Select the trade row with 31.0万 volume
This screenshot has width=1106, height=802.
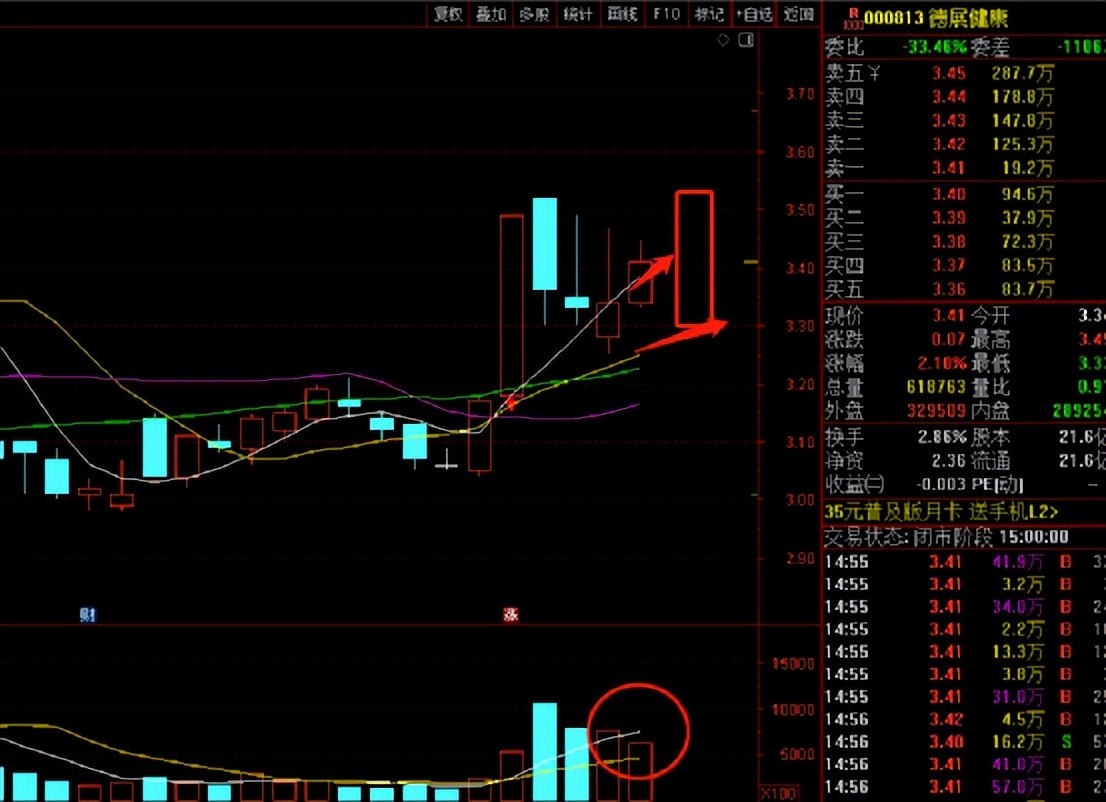[964, 697]
